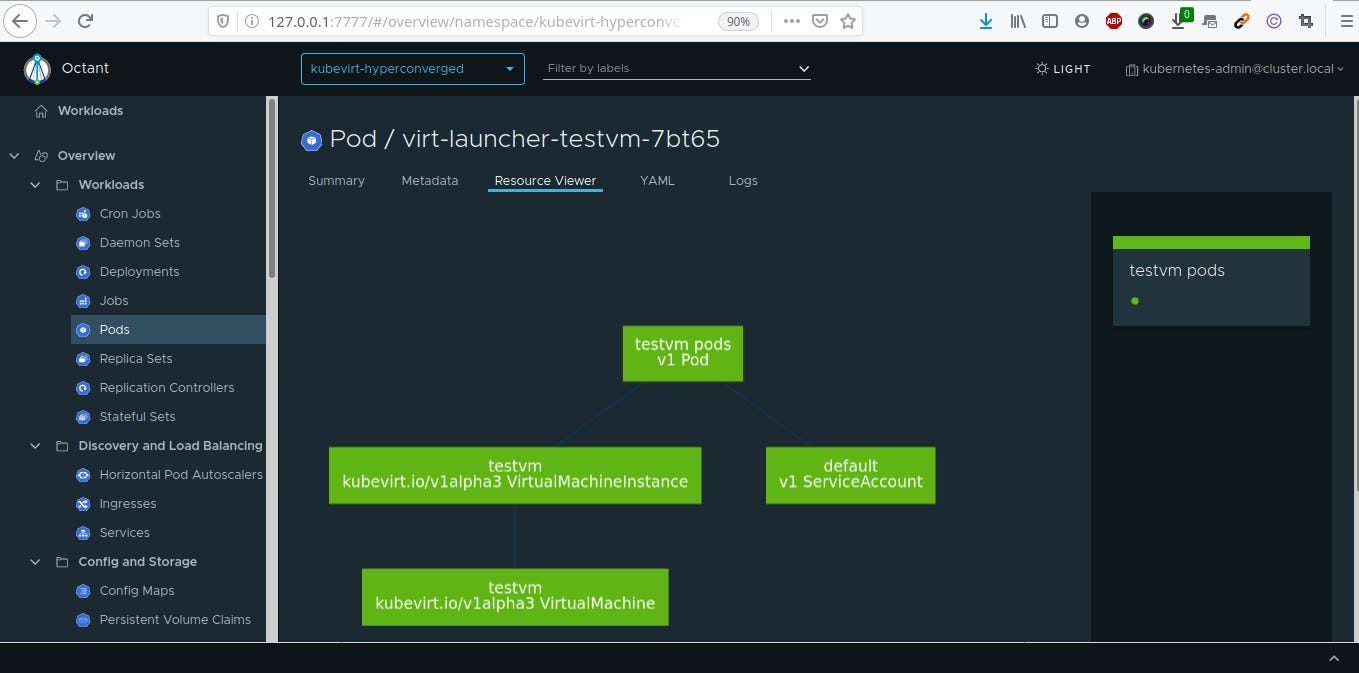Click the testvm pods detail card
1359x673 pixels.
point(1211,281)
